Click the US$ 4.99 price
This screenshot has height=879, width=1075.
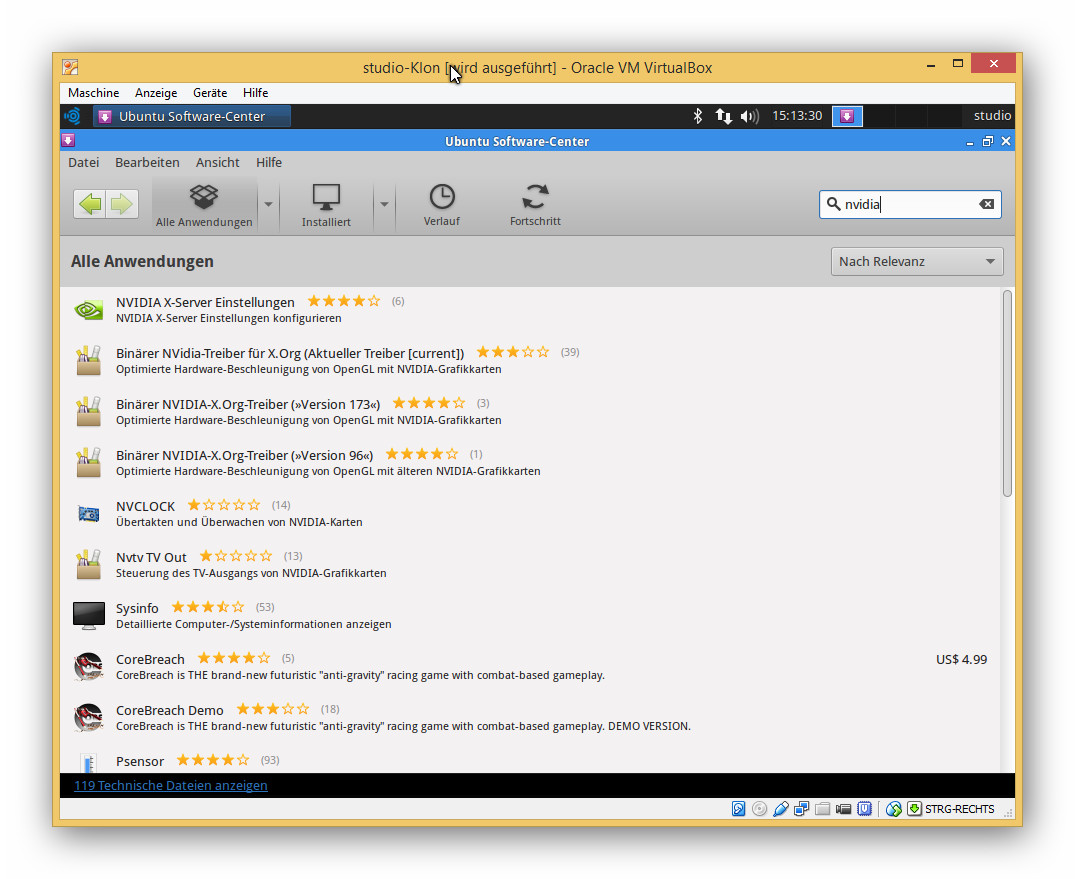coord(961,660)
